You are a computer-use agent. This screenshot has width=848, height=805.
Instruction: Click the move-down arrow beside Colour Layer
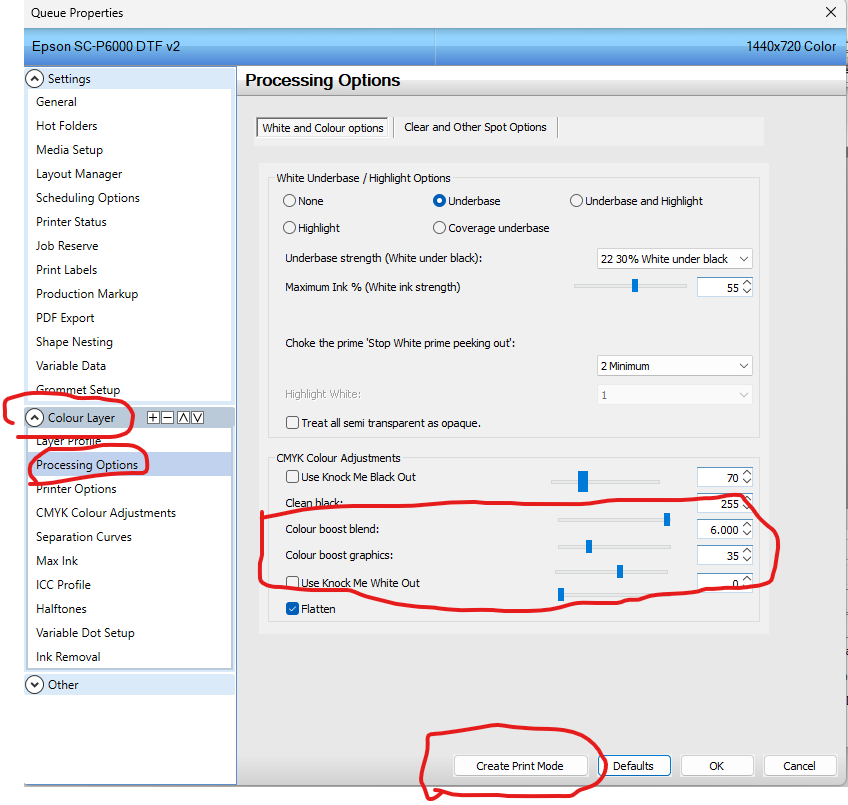tap(197, 417)
